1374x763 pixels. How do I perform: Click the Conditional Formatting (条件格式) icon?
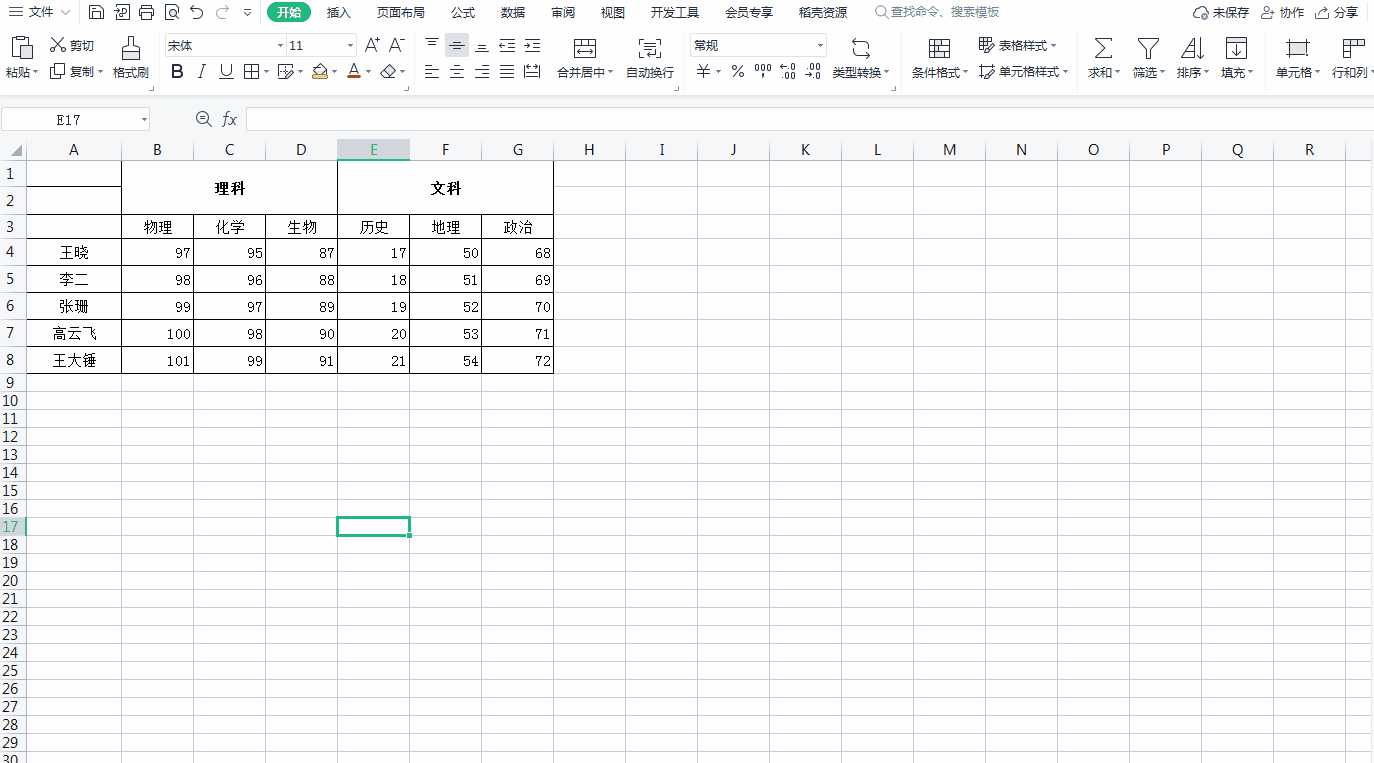tap(939, 48)
